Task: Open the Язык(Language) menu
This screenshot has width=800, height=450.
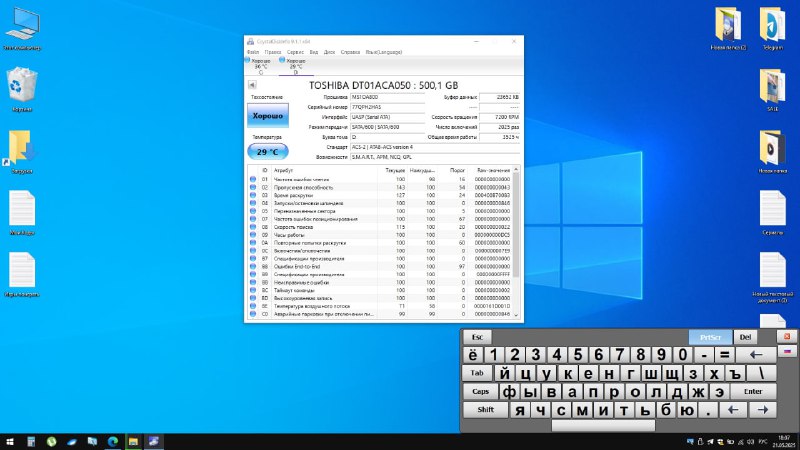Action: 384,52
